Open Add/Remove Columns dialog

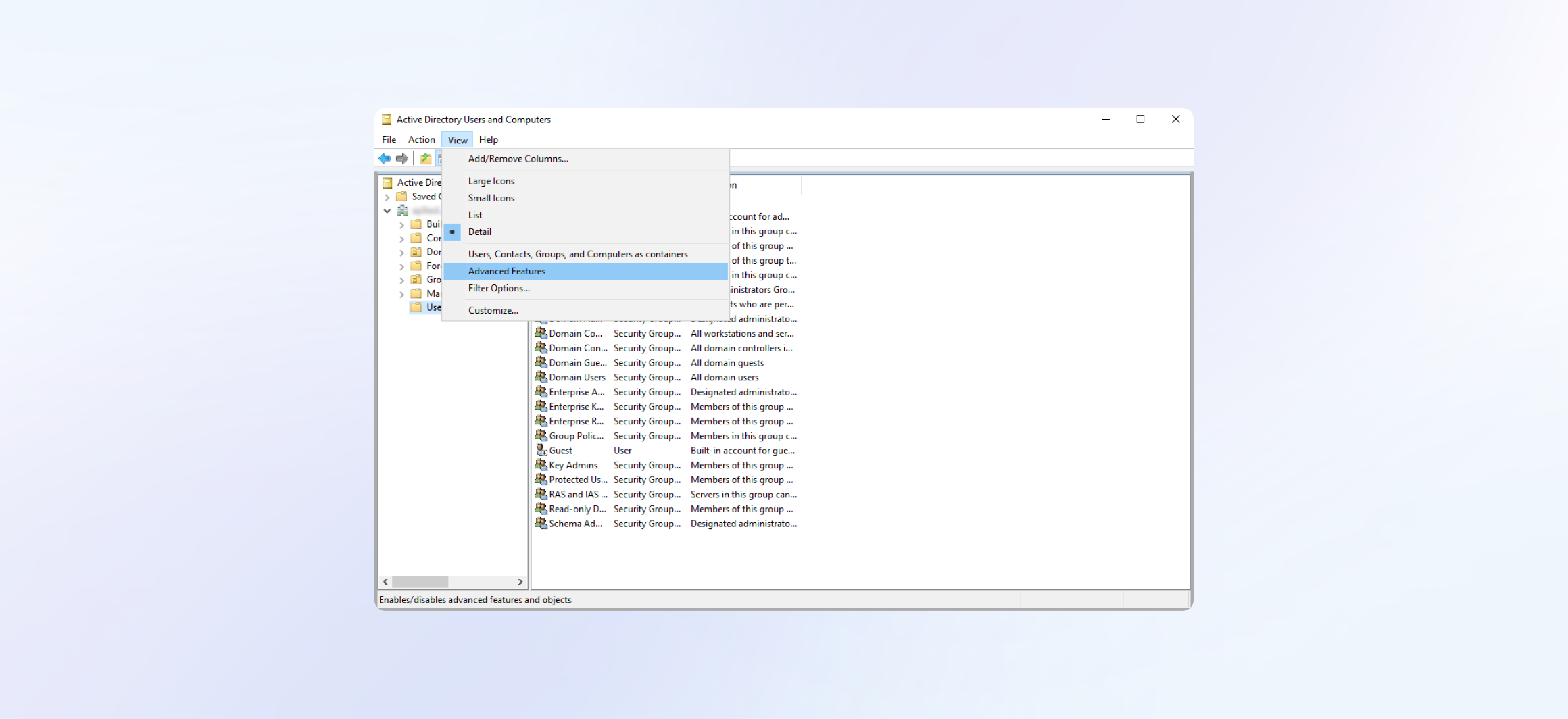518,159
